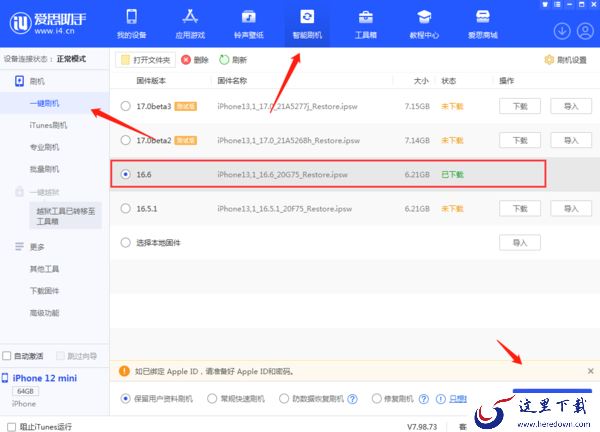
Task: Close the Apple ID warning bar
Action: click(x=590, y=371)
